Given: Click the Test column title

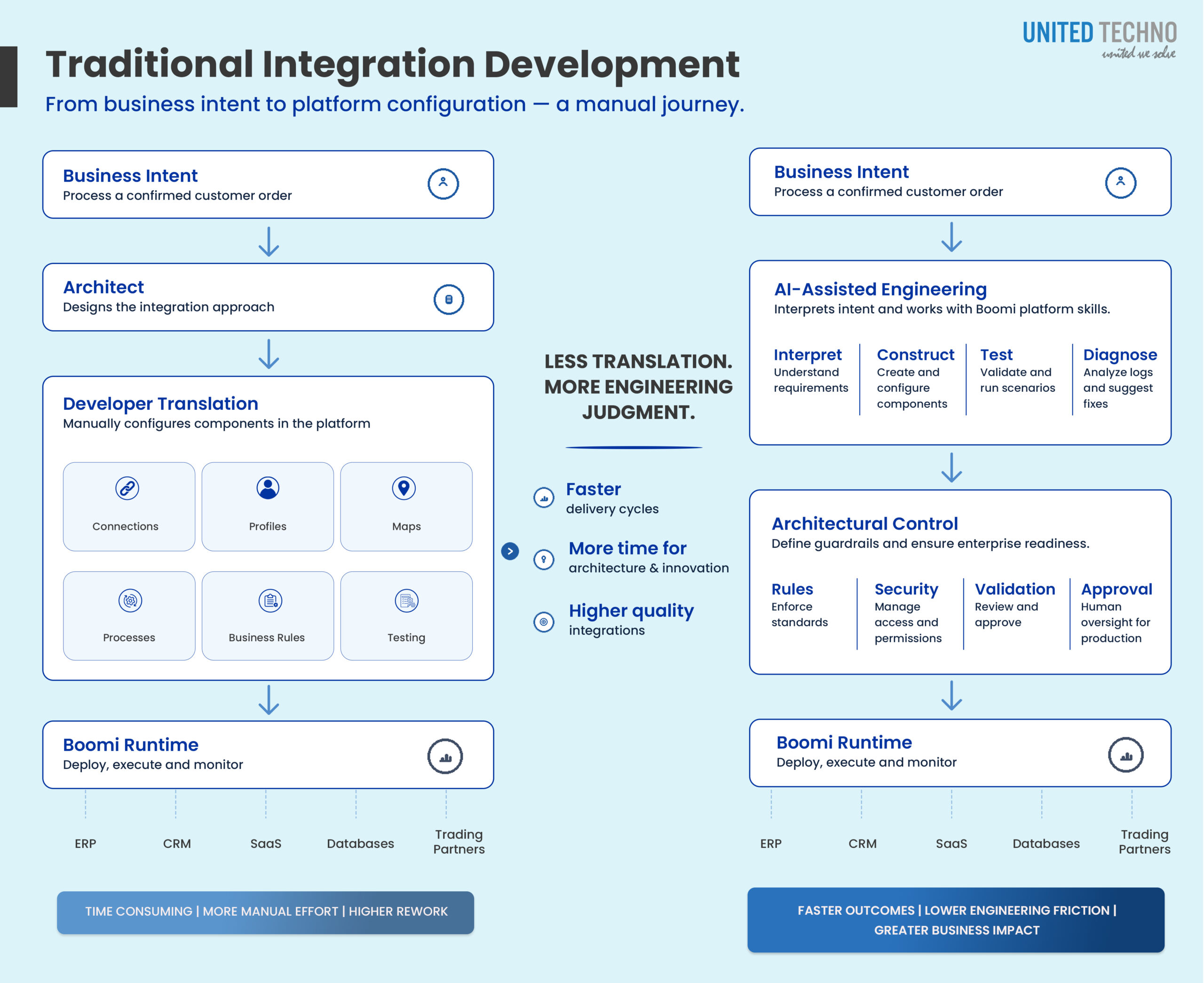Looking at the screenshot, I should pyautogui.click(x=996, y=355).
